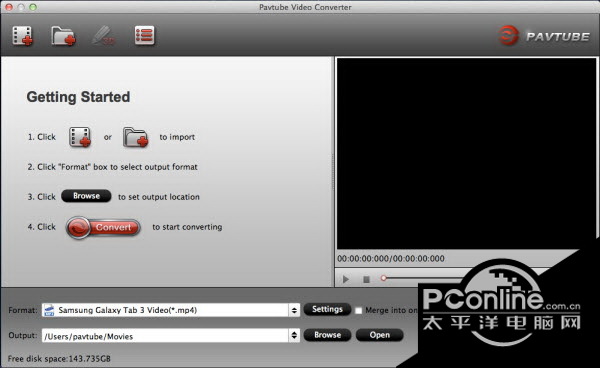Click the folder icon in Getting Started step 1
Viewport: 600px width, 368px height.
(x=135, y=137)
